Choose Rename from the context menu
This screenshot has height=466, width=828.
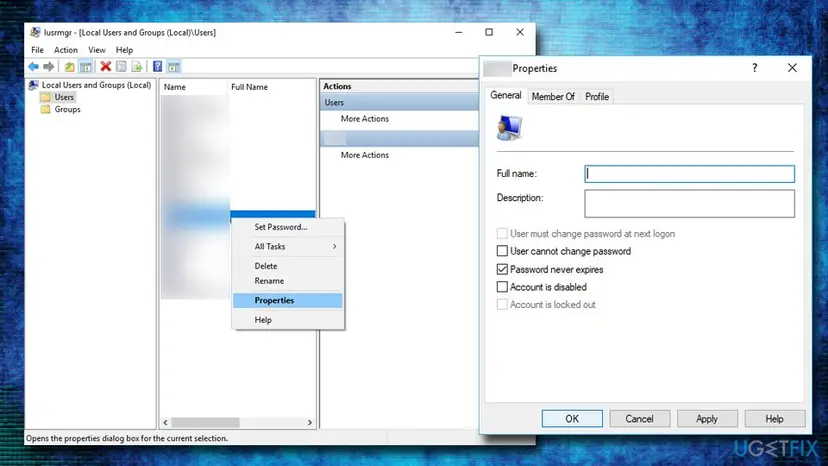(x=288, y=281)
